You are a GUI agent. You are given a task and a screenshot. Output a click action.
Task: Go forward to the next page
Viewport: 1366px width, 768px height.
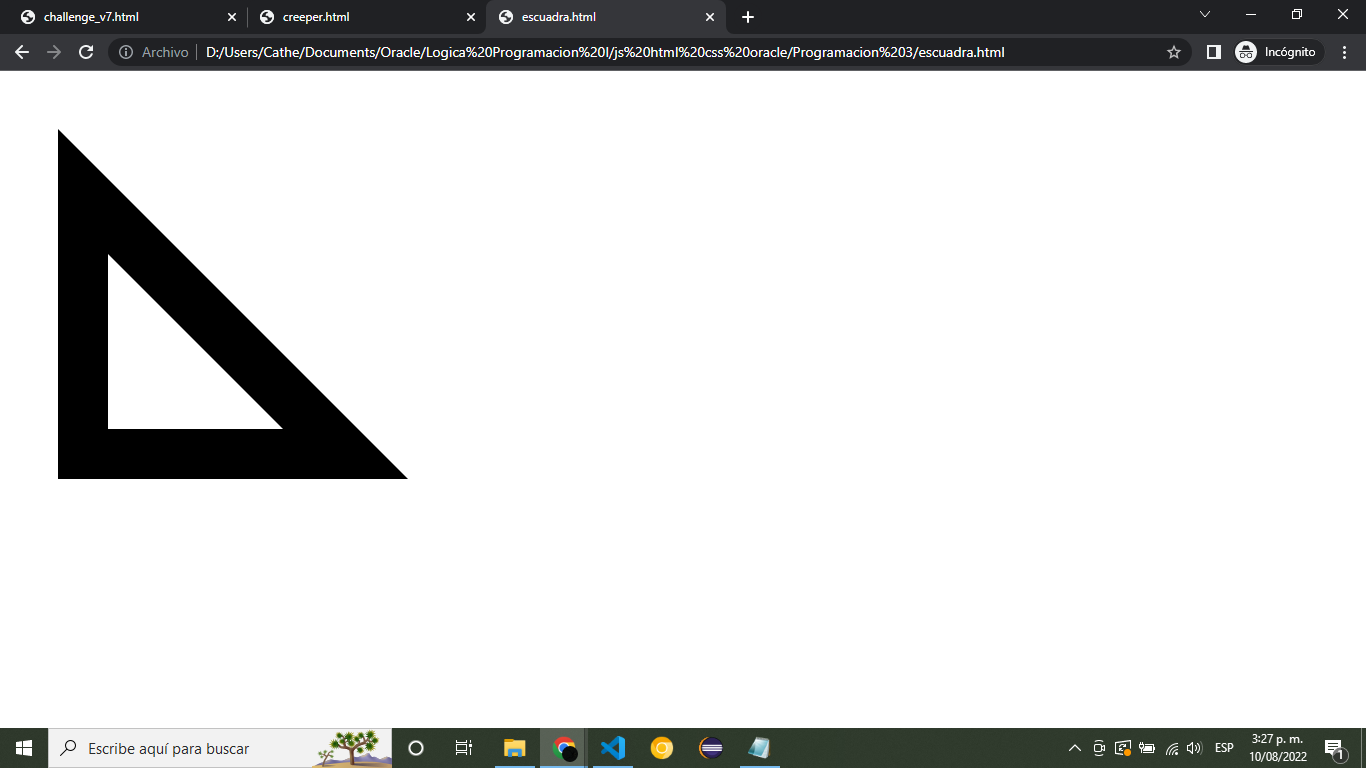[54, 52]
